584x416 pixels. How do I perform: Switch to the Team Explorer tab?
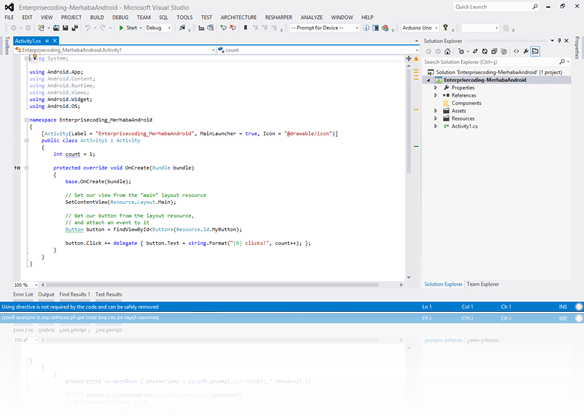tap(483, 284)
